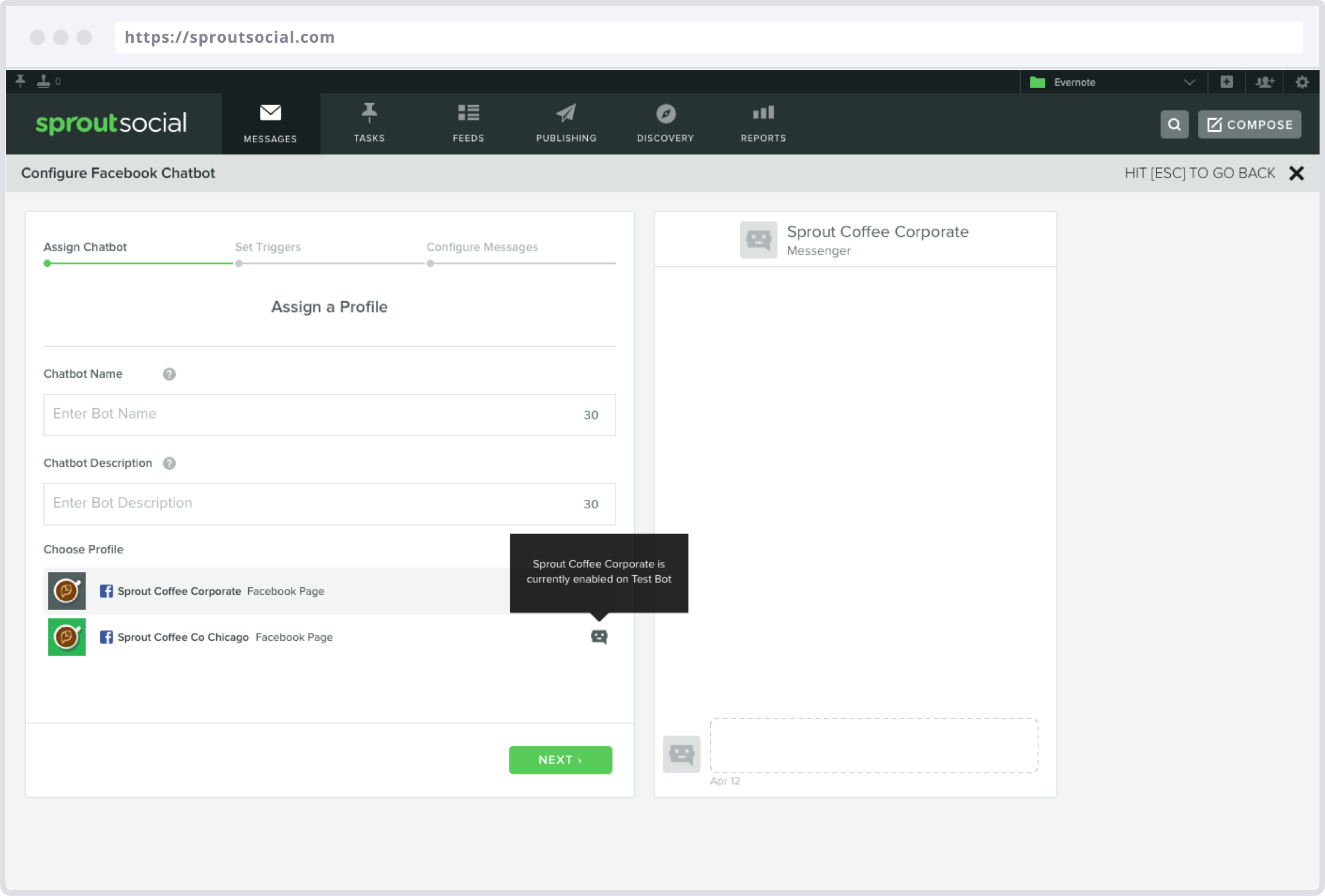This screenshot has height=896, width=1325.
Task: Click the dashed message preview box
Action: [874, 745]
